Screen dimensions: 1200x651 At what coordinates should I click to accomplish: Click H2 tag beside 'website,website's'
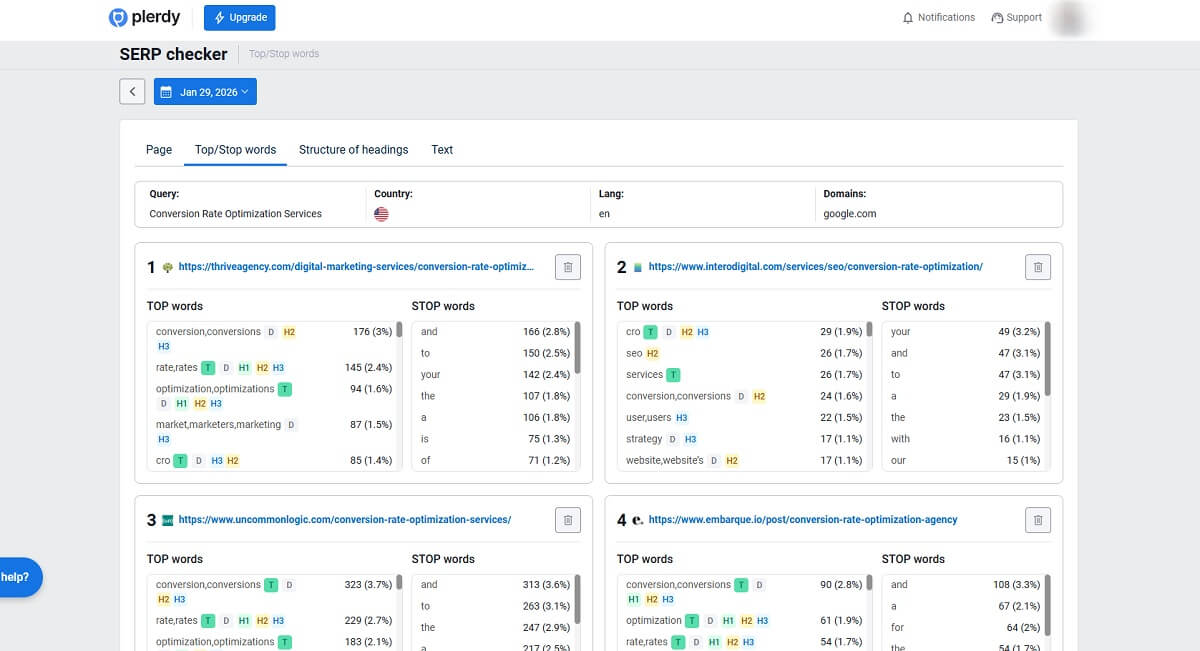coord(732,461)
